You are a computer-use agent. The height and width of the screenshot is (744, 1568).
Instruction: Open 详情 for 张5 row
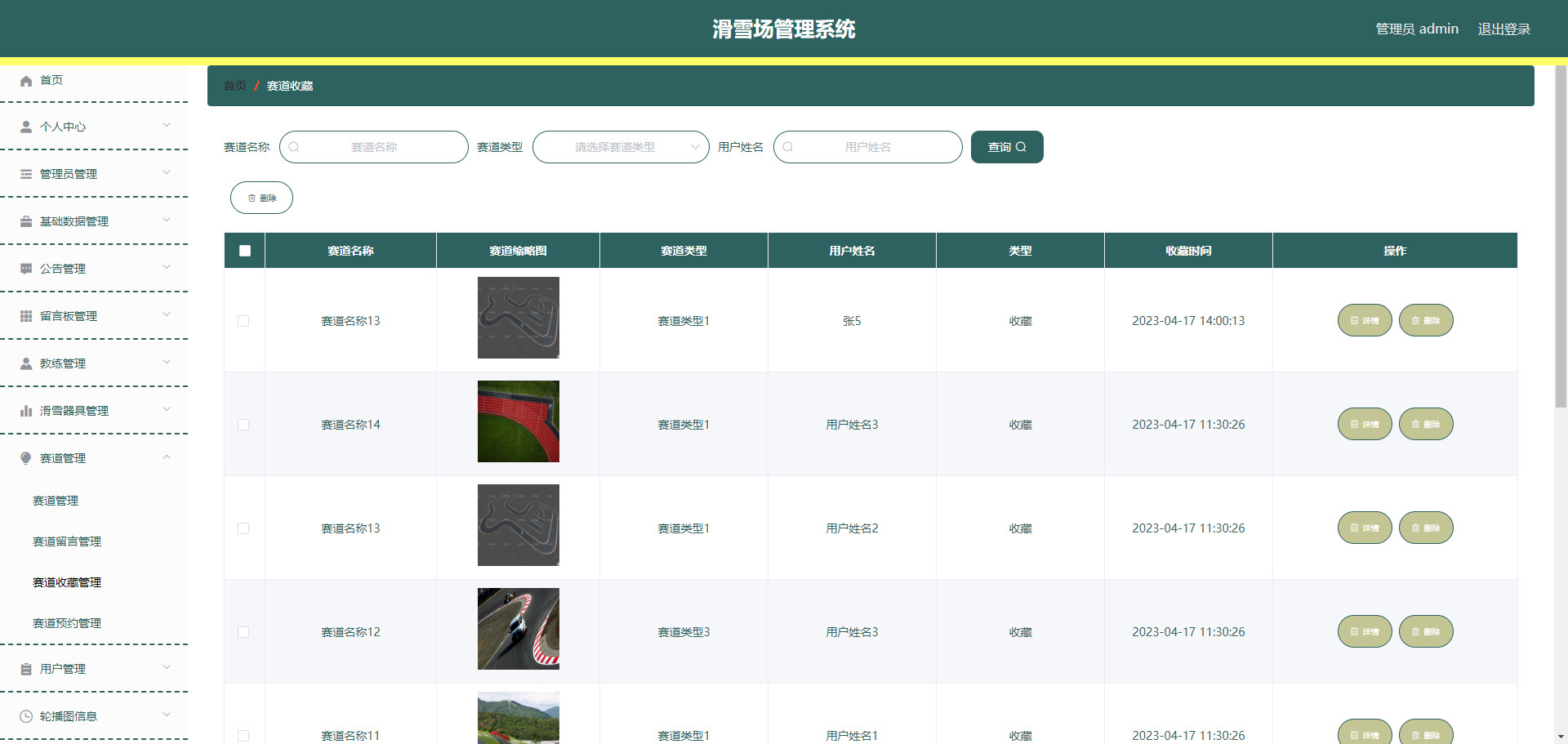pos(1365,320)
